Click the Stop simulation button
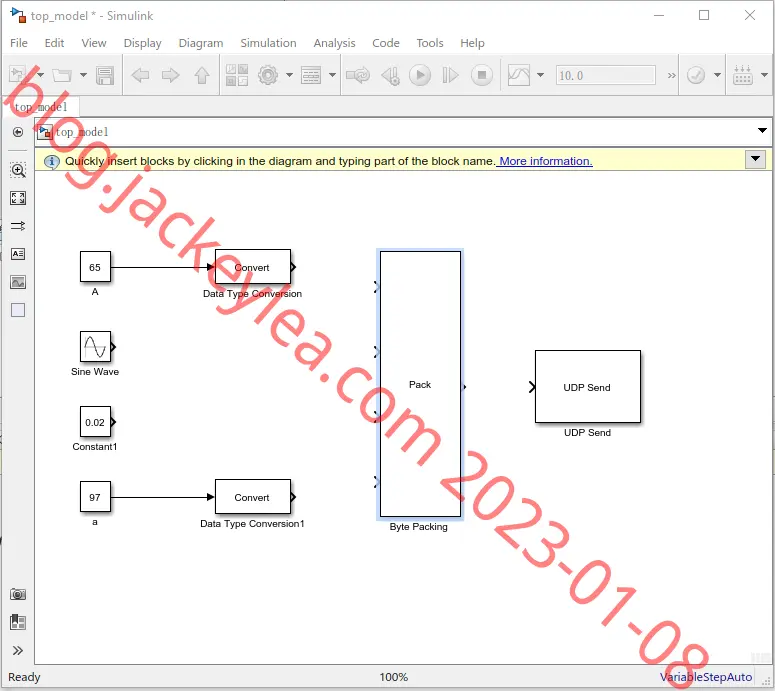 click(481, 76)
